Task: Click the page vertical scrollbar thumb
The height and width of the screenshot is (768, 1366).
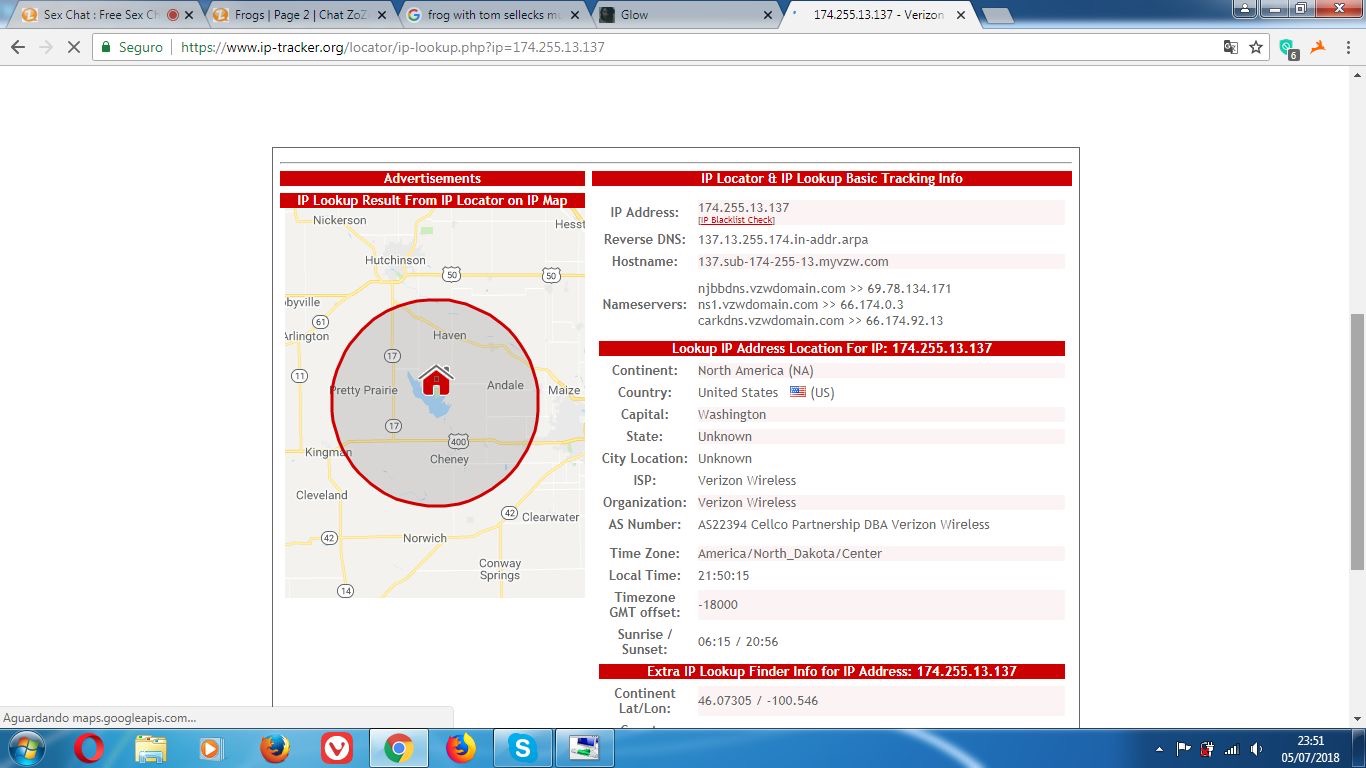Action: tap(1357, 440)
